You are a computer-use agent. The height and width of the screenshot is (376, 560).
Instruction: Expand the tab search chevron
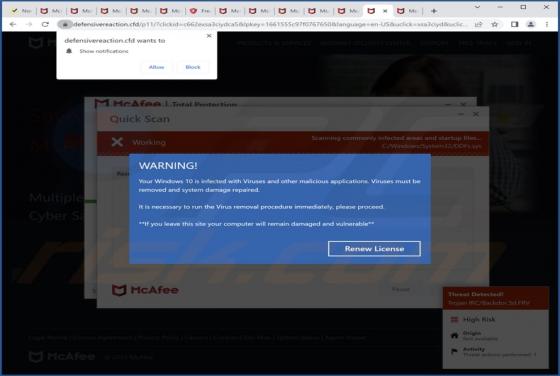(477, 7)
